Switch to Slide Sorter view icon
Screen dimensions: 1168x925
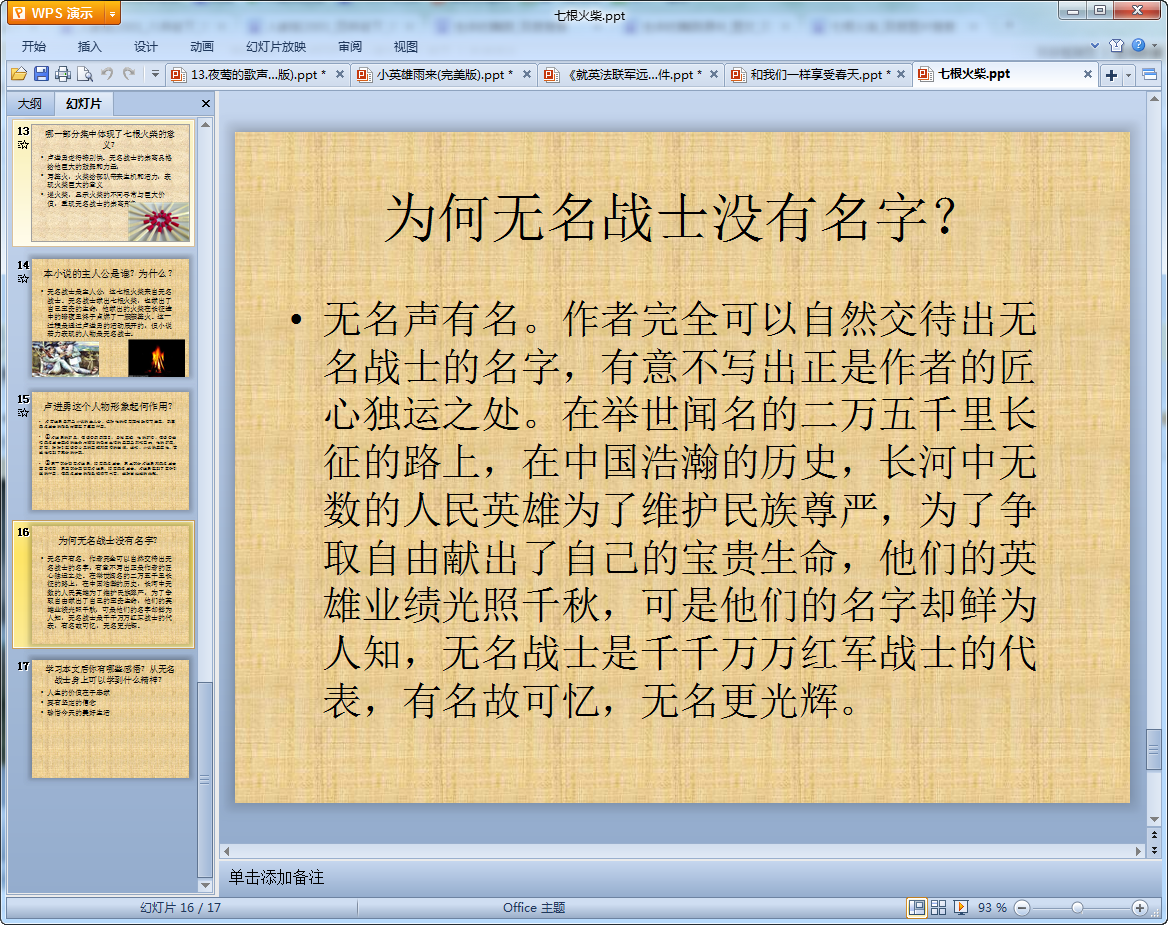939,907
